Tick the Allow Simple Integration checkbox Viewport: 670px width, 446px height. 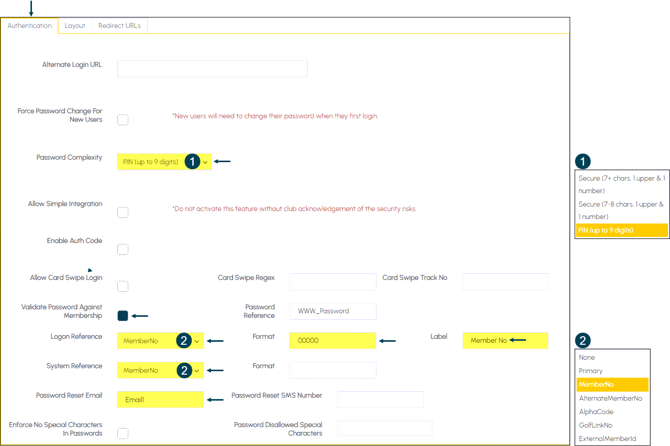coord(123,212)
